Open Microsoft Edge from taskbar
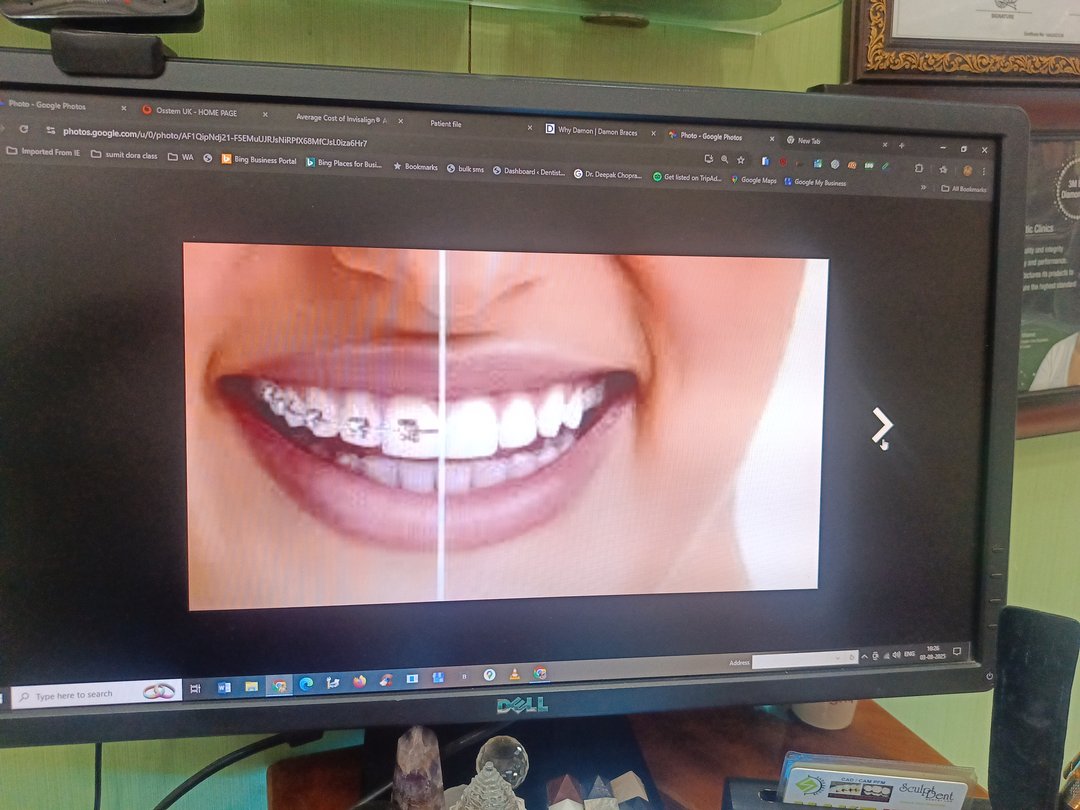This screenshot has width=1080, height=810. 306,683
